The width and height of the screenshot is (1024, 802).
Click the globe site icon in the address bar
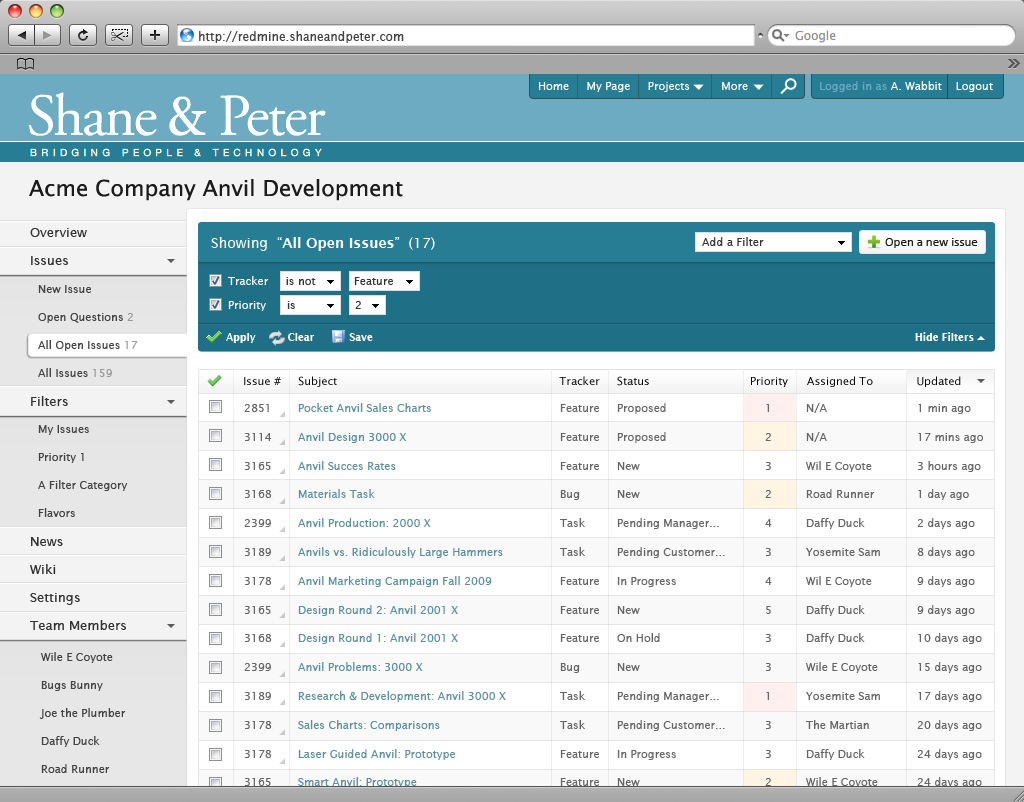point(187,35)
